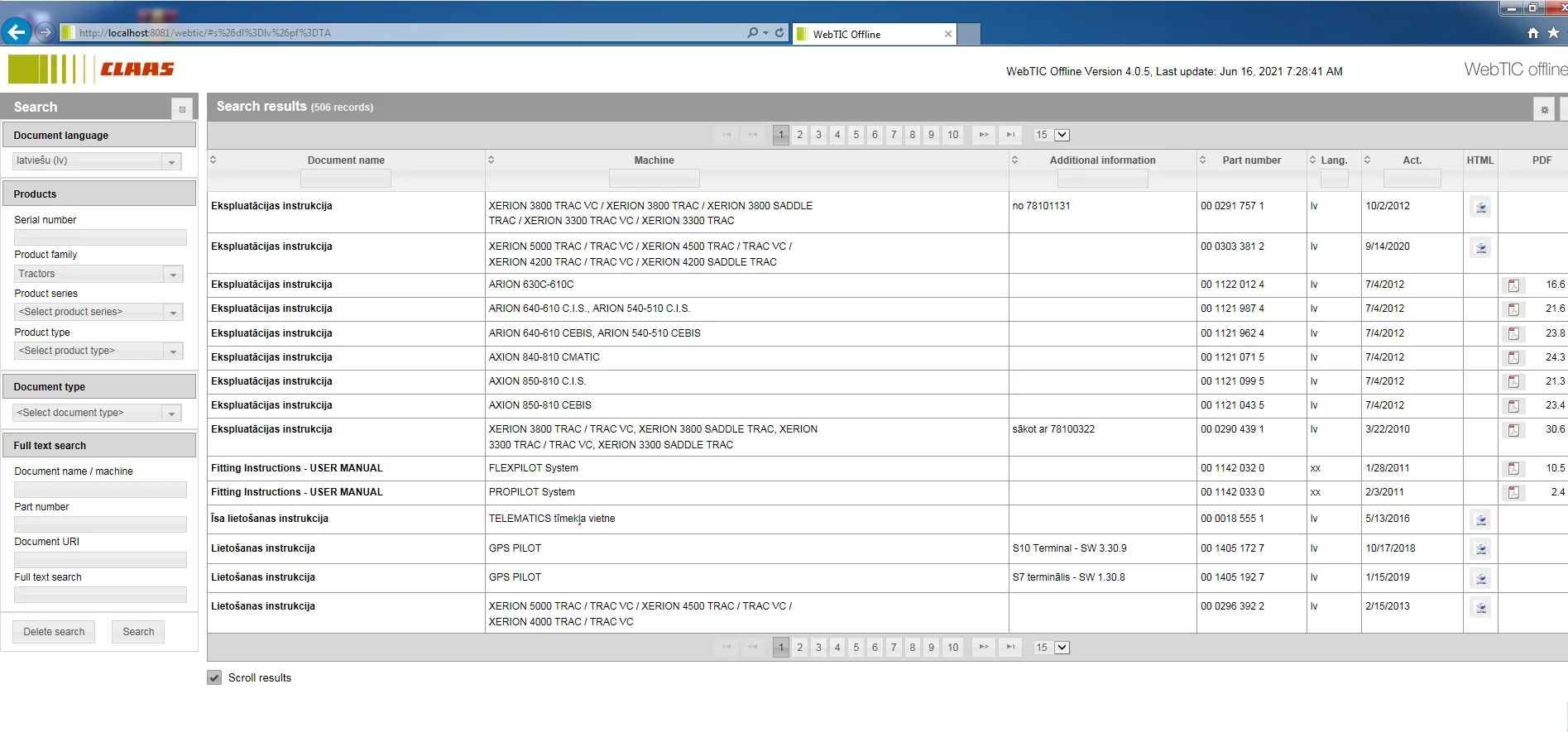Go to page 3 in bottom pager
The width and height of the screenshot is (1568, 732).
point(818,648)
